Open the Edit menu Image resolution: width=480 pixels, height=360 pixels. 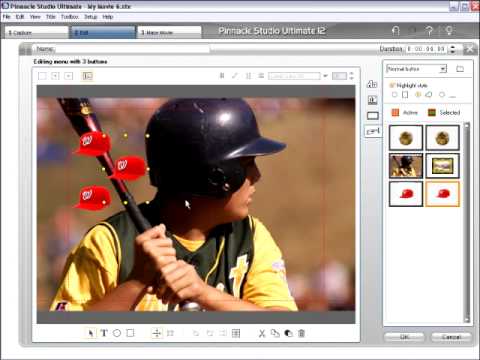pos(20,17)
